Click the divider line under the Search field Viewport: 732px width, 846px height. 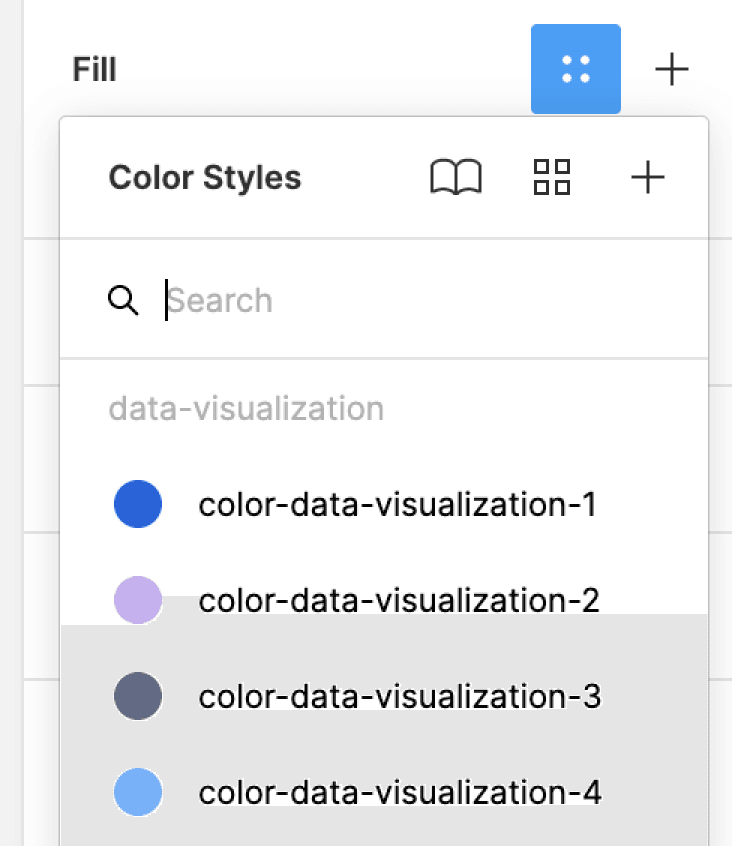pyautogui.click(x=384, y=358)
